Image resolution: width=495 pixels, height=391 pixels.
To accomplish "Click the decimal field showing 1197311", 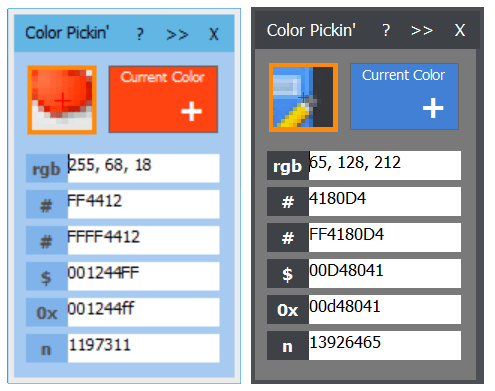I will [x=144, y=348].
